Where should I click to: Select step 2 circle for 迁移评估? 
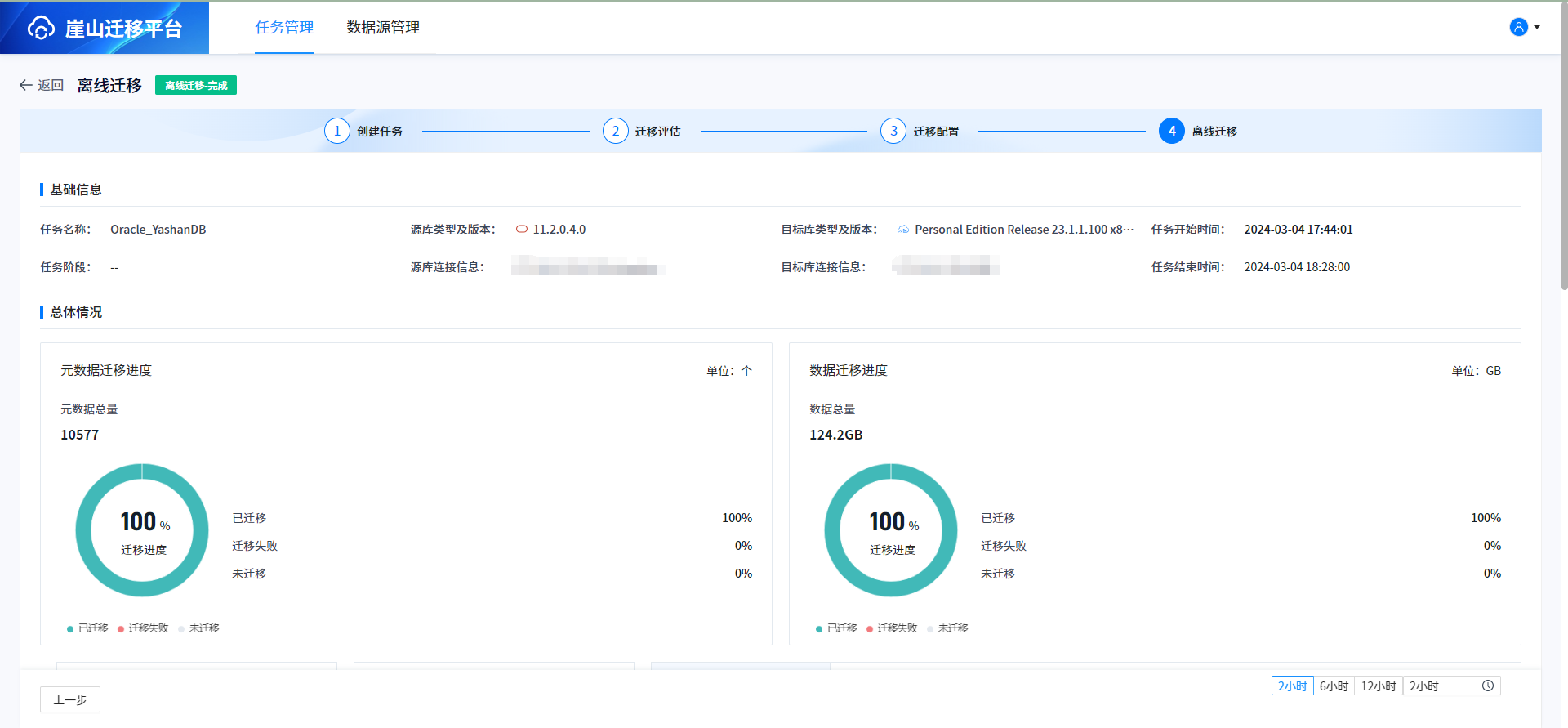pyautogui.click(x=616, y=131)
